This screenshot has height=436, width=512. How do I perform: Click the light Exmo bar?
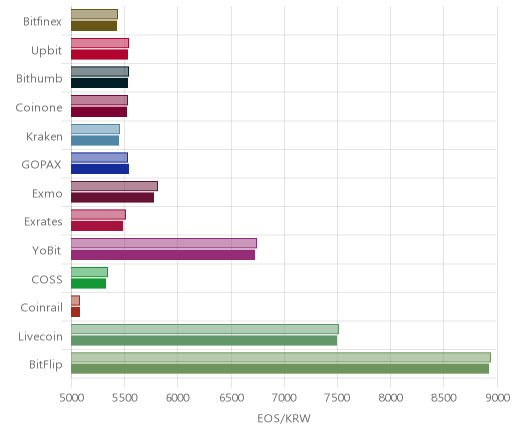coord(114,186)
